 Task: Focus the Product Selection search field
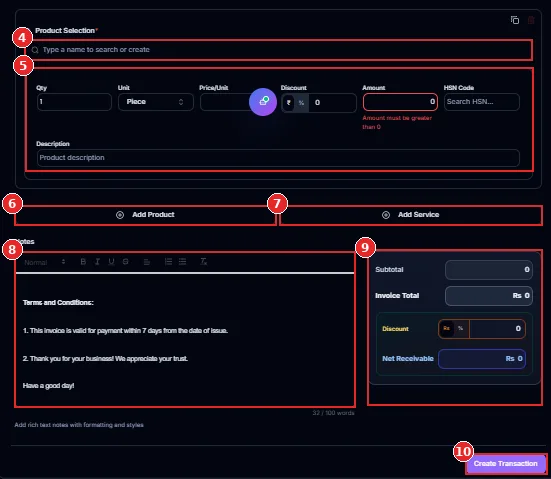click(x=278, y=50)
